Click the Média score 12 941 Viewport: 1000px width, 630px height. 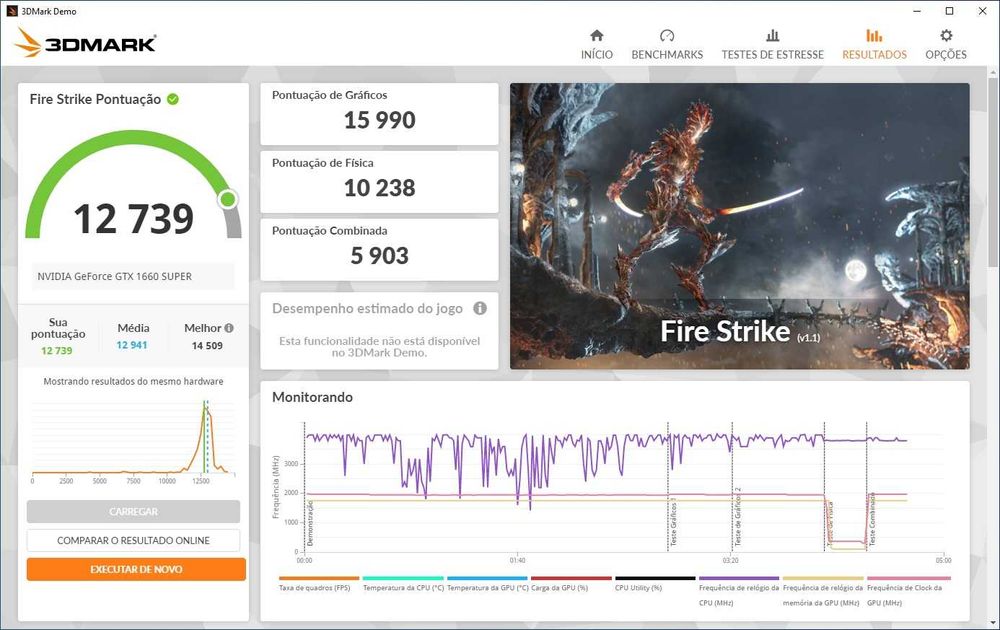[132, 345]
